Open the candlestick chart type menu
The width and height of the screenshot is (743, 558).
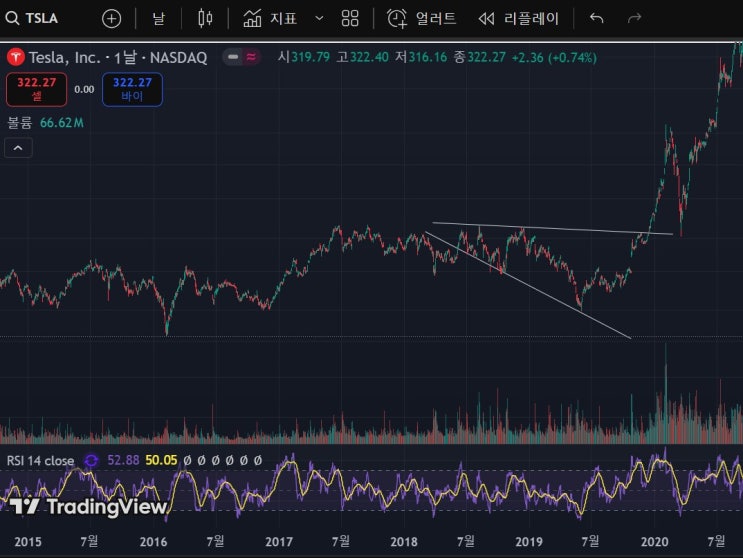(x=205, y=18)
